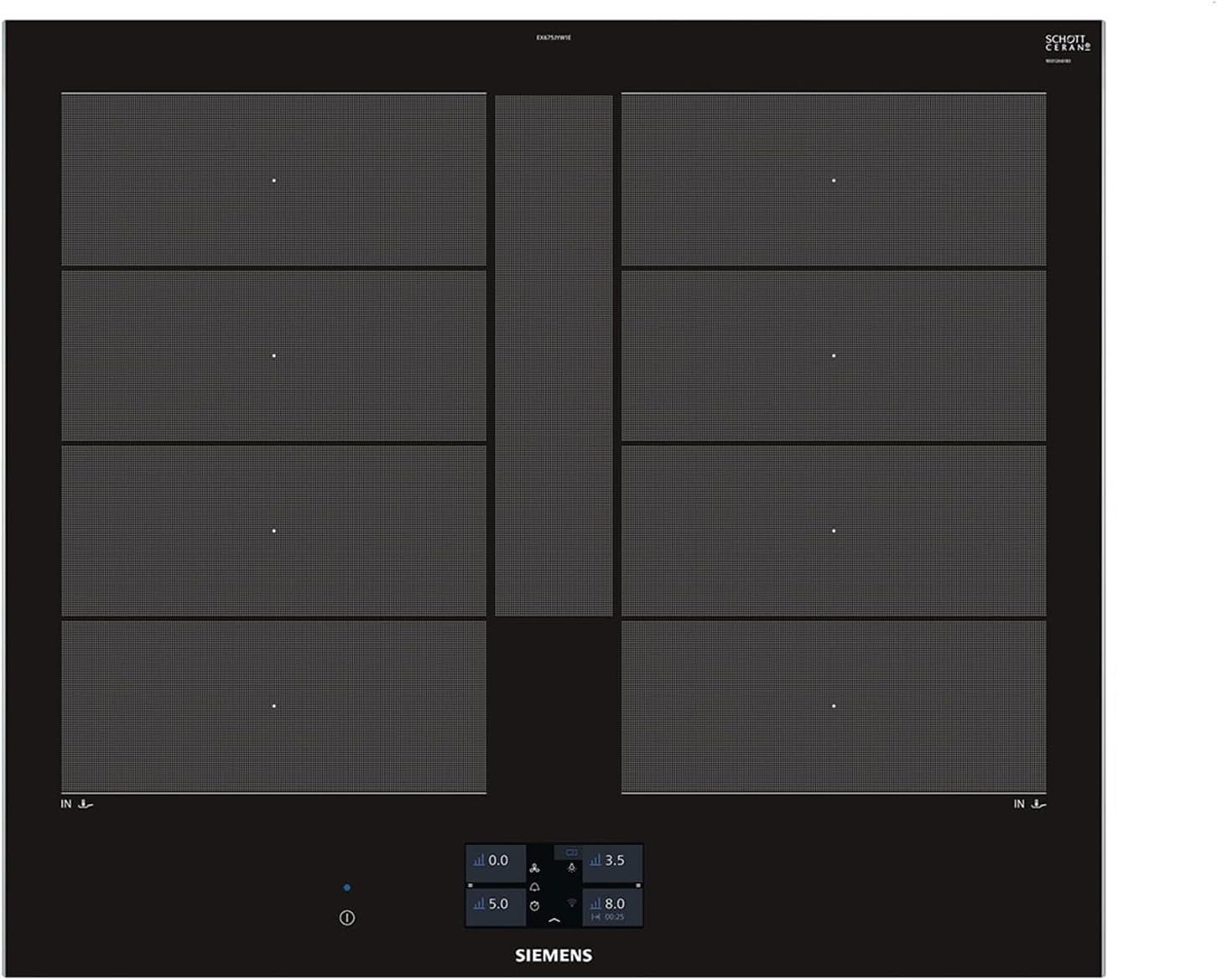Tap the hood fan ventilation icon
The image size is (1217, 980).
pyautogui.click(x=535, y=868)
